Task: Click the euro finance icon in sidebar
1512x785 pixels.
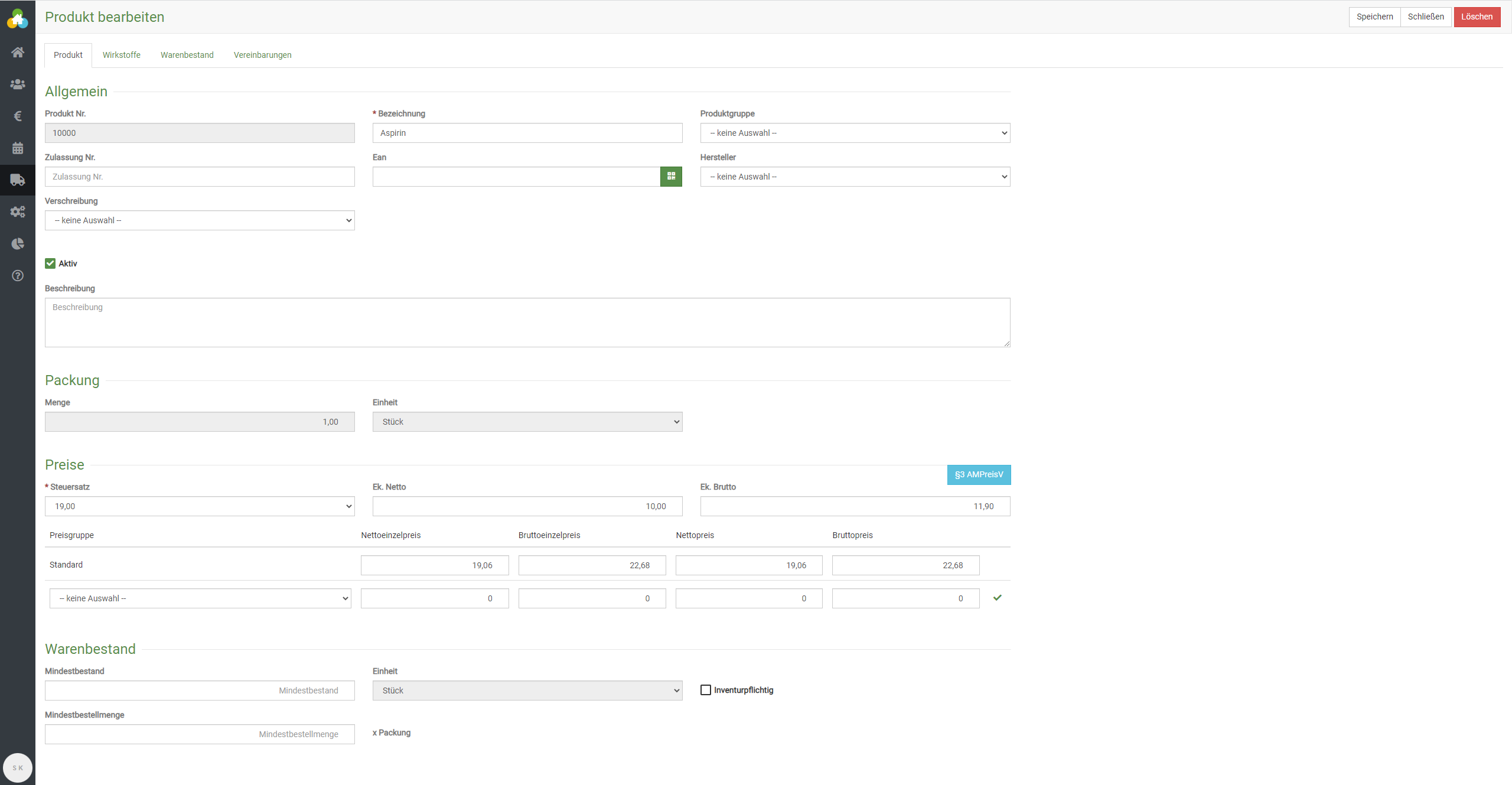Action: coord(18,116)
